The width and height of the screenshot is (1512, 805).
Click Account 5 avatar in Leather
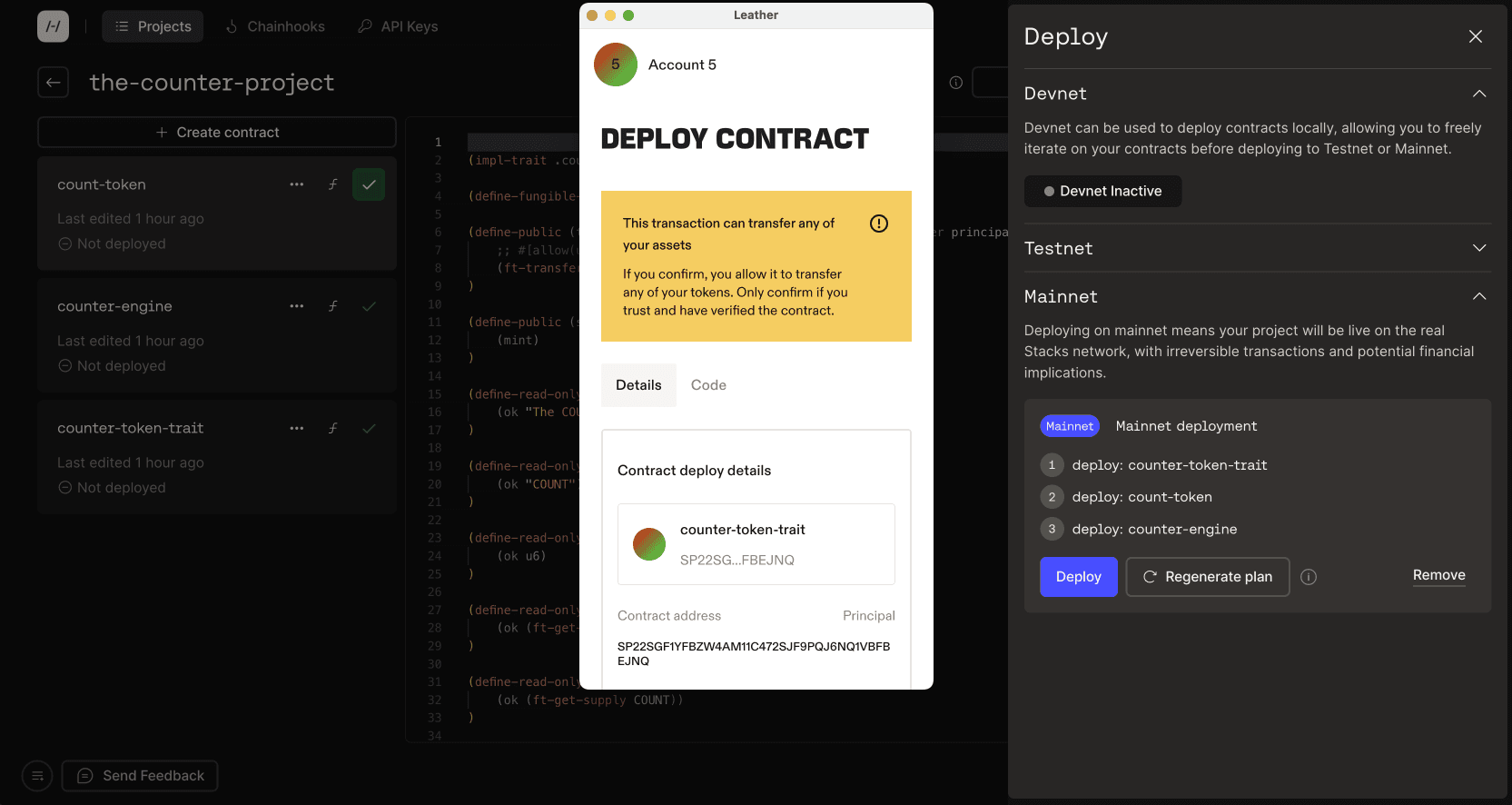pos(616,65)
